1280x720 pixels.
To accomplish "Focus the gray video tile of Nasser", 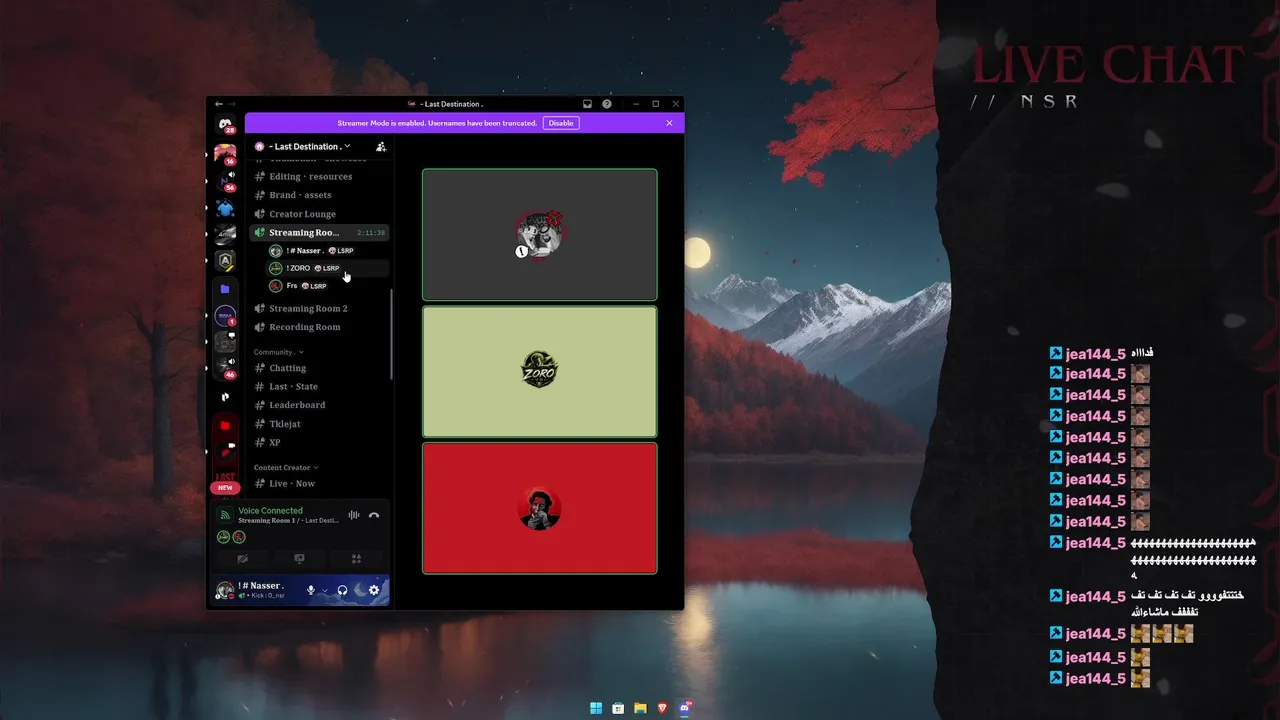I will point(539,234).
